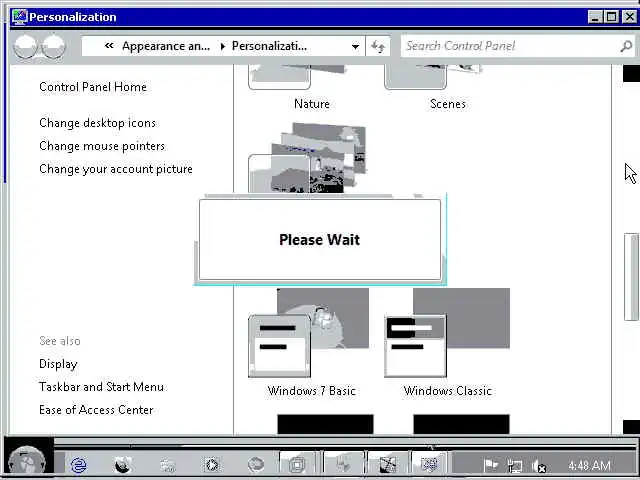Maximize the Personalization window
The width and height of the screenshot is (640, 480).
612,17
